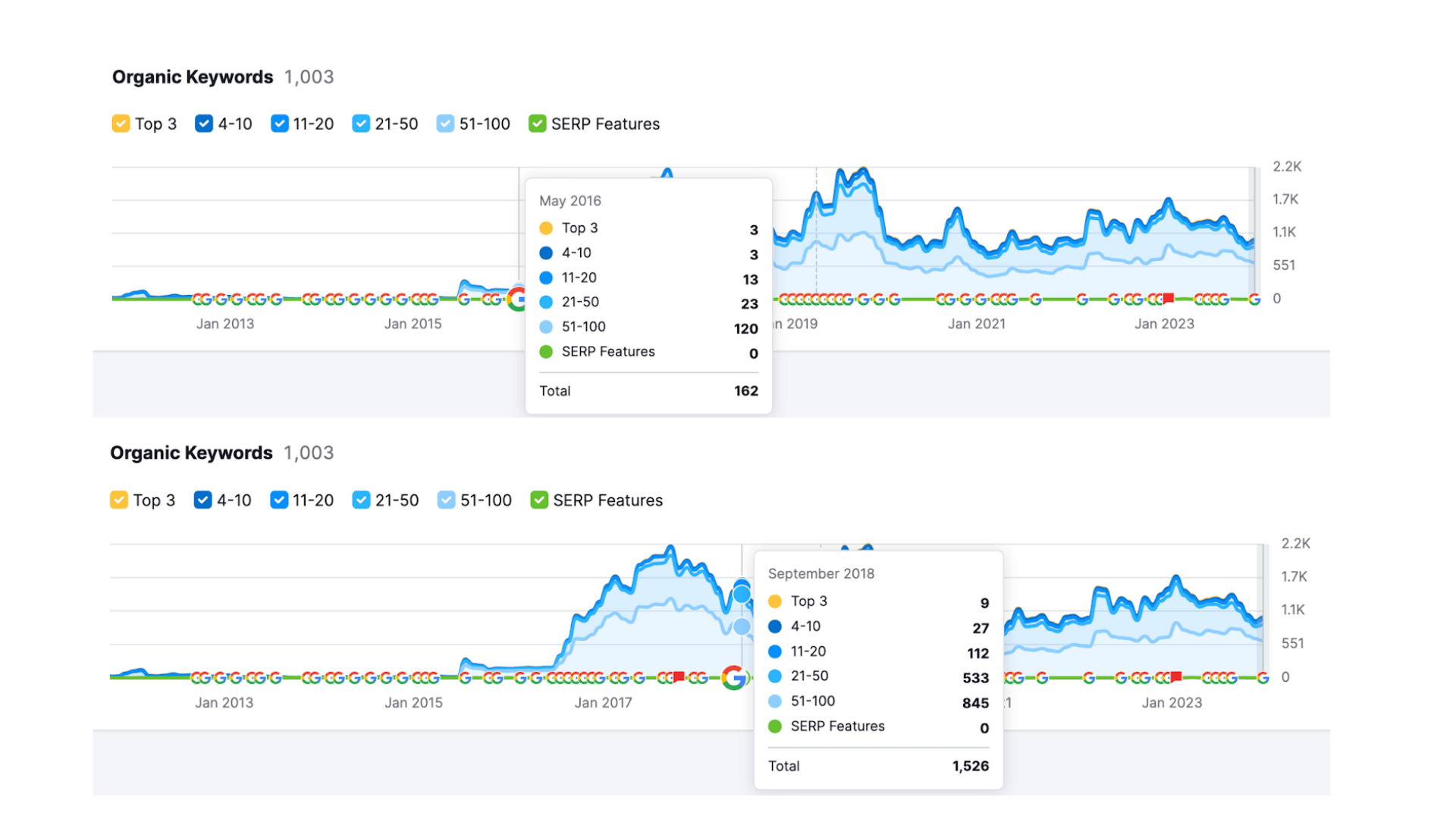Click the red flag note near Jan 2023 lower chart
1456x819 pixels.
(1176, 676)
